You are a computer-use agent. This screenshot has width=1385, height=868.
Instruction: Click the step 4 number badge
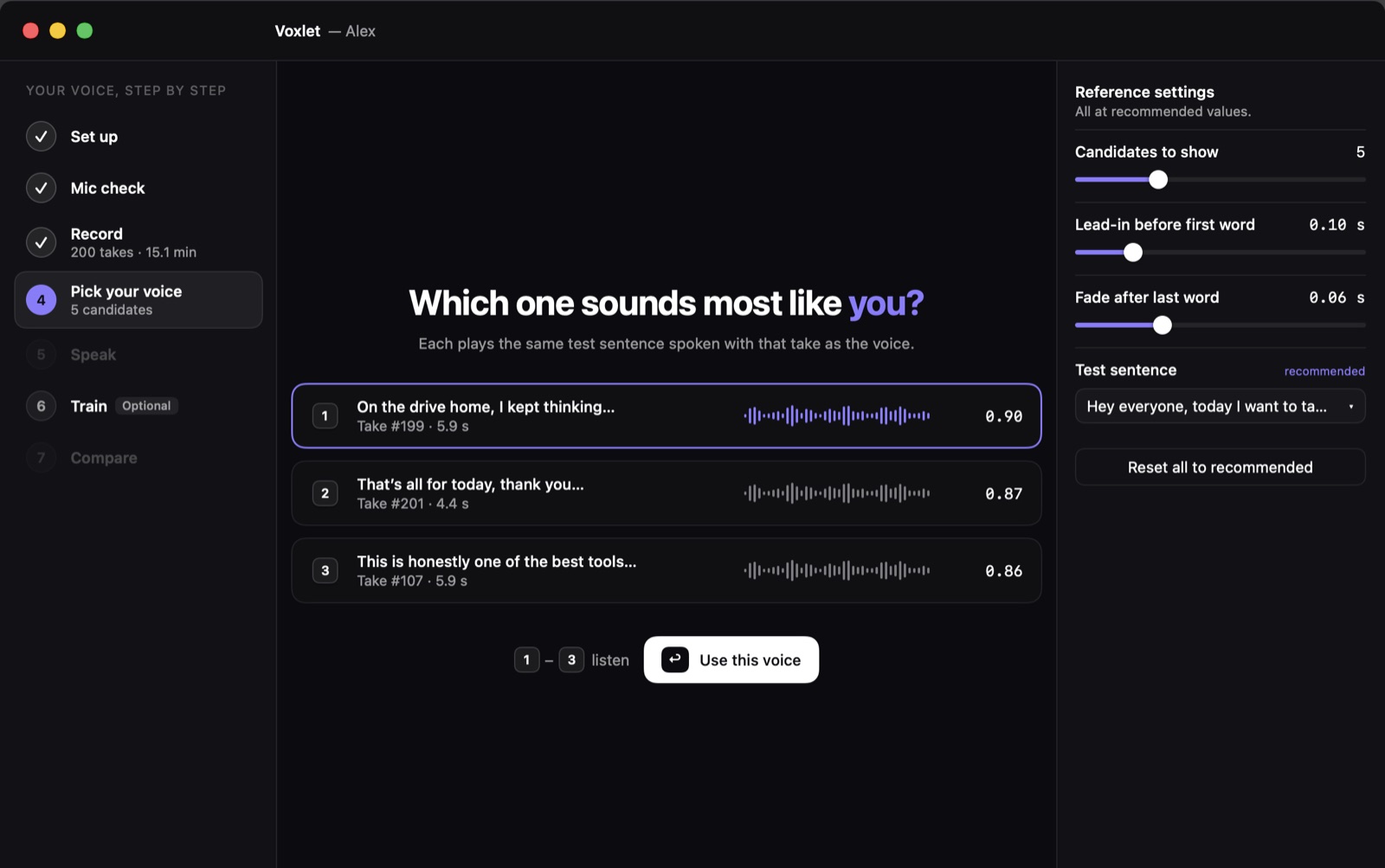[x=41, y=300]
